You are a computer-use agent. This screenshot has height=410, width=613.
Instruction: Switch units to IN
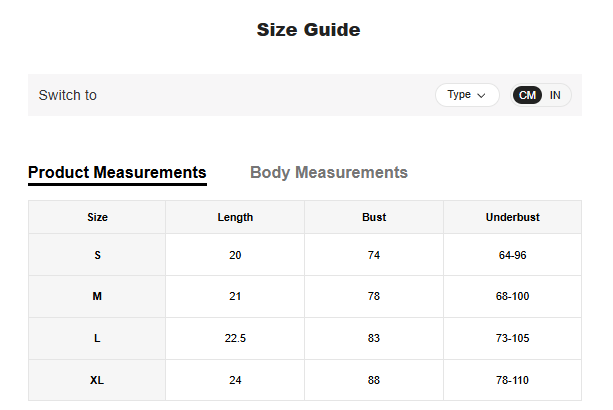coord(555,95)
